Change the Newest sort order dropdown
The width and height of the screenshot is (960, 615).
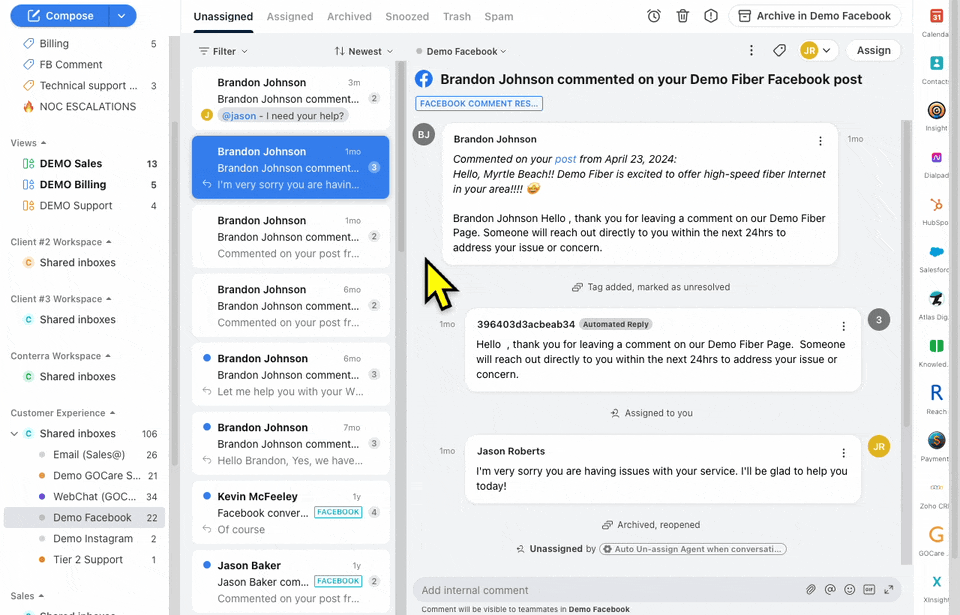[x=364, y=51]
